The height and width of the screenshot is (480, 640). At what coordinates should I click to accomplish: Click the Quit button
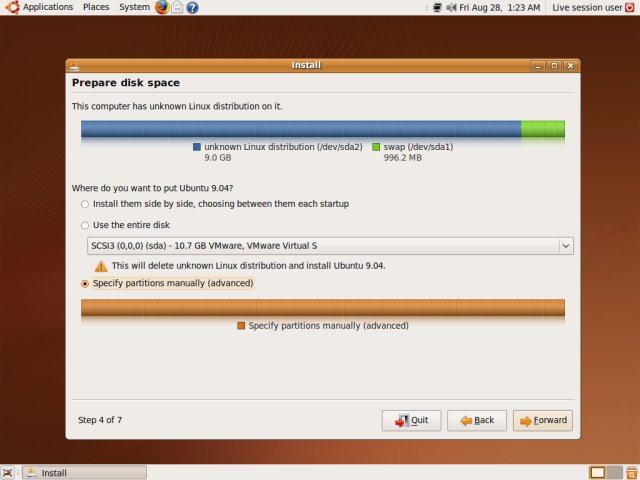pos(411,420)
